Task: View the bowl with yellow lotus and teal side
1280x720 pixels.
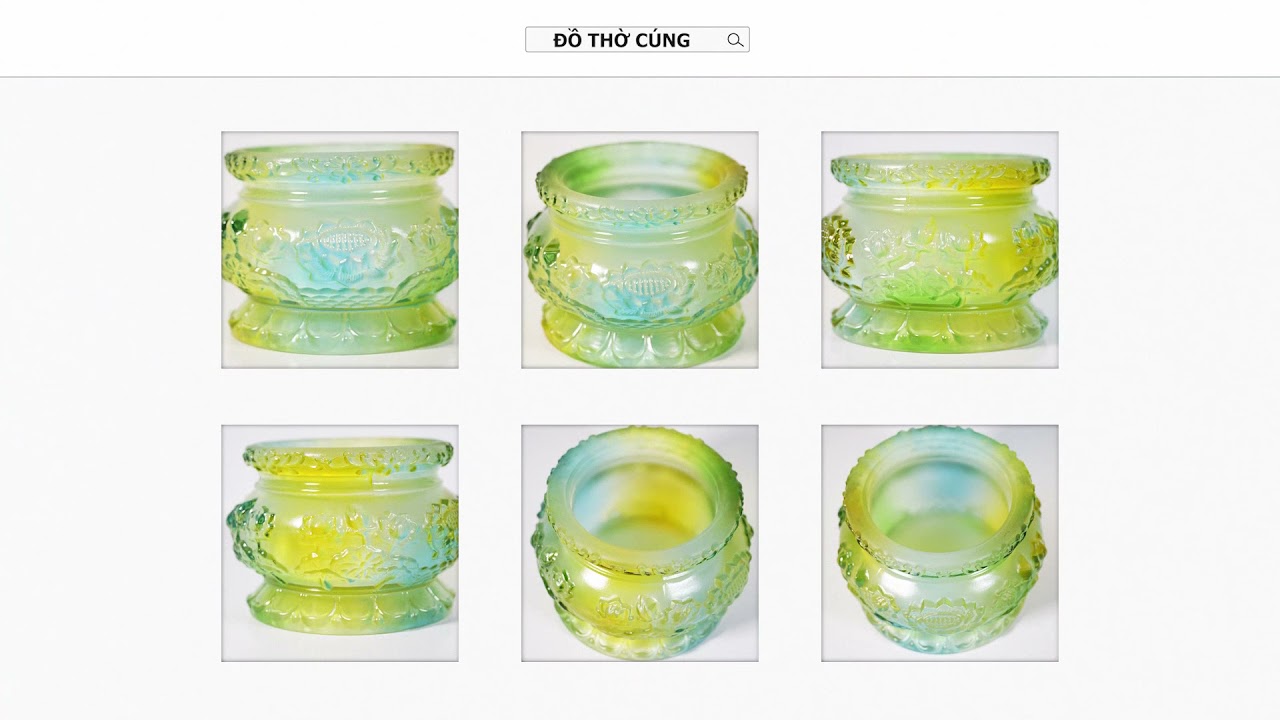Action: 340,543
